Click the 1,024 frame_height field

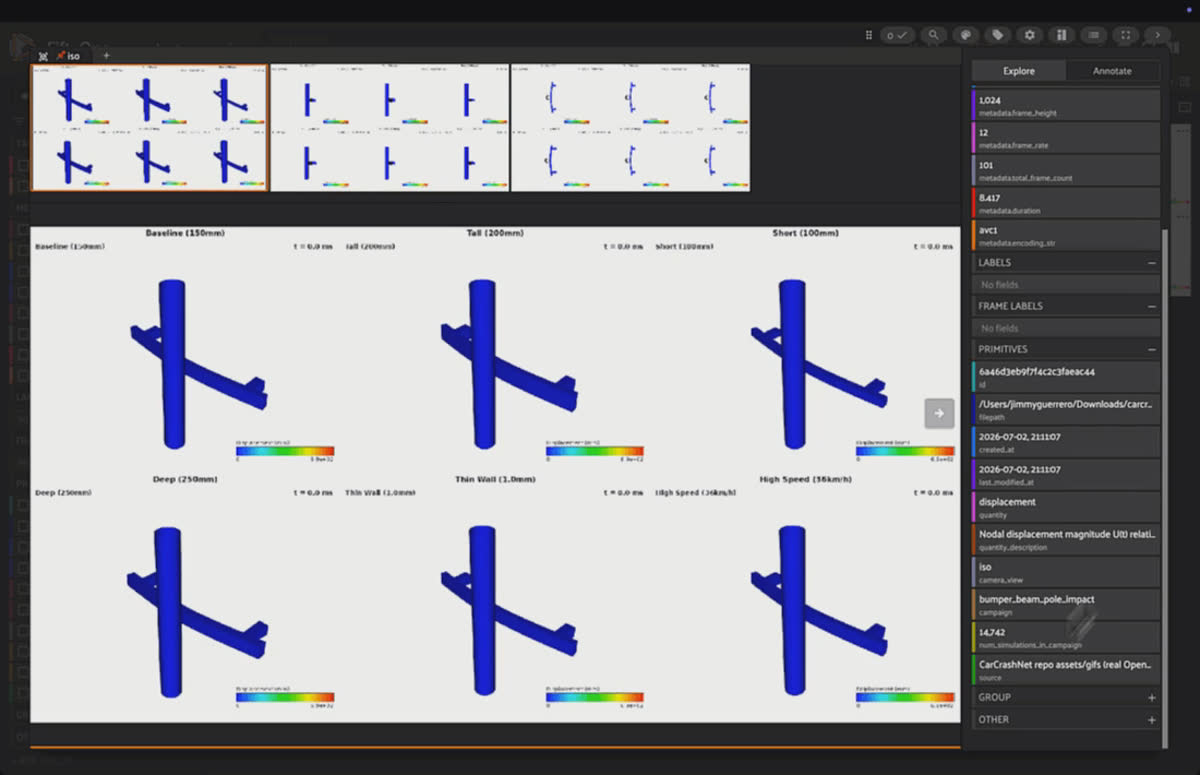pos(1066,105)
